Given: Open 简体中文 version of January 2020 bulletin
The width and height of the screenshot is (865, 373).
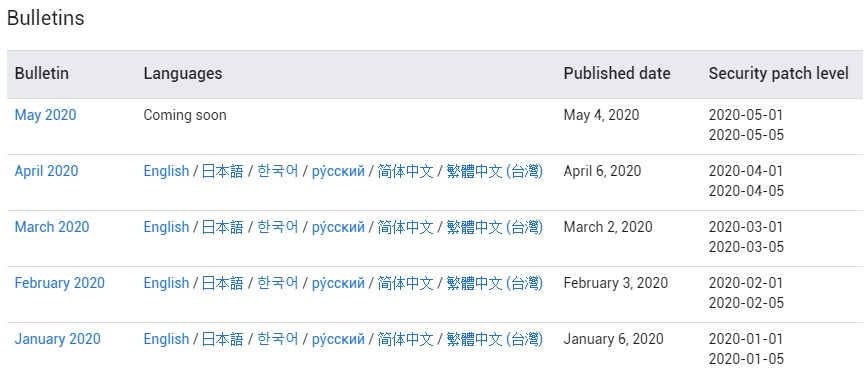Looking at the screenshot, I should tap(405, 339).
